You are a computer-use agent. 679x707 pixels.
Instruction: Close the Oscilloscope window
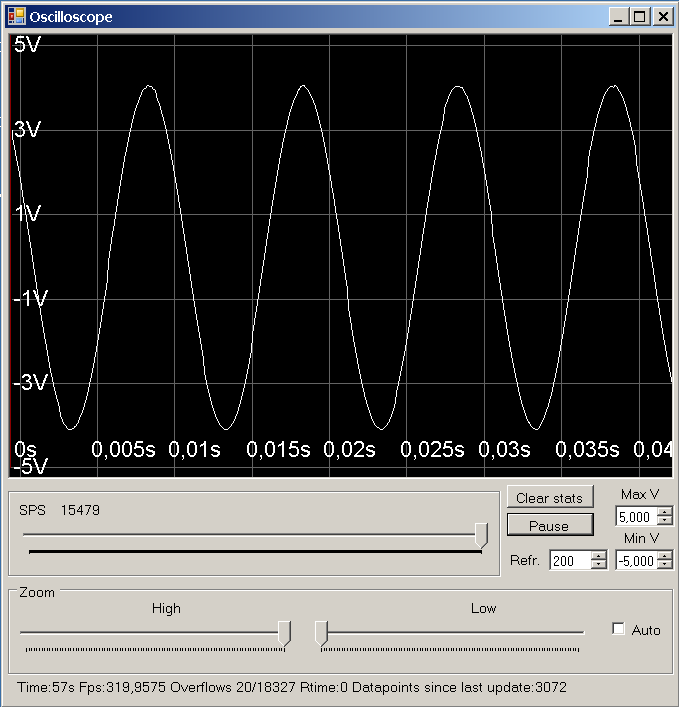(x=663, y=17)
